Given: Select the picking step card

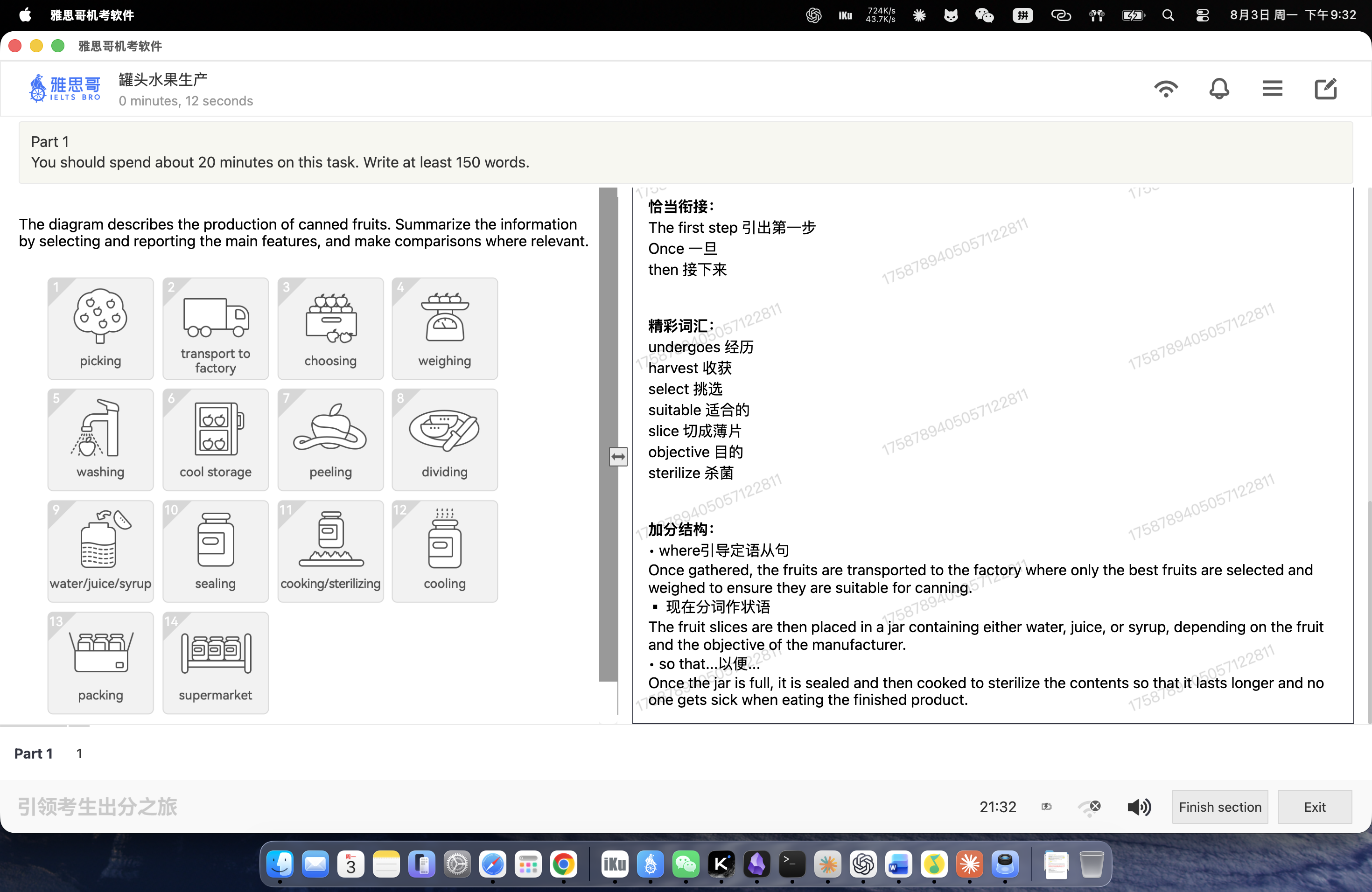Looking at the screenshot, I should click(x=100, y=328).
